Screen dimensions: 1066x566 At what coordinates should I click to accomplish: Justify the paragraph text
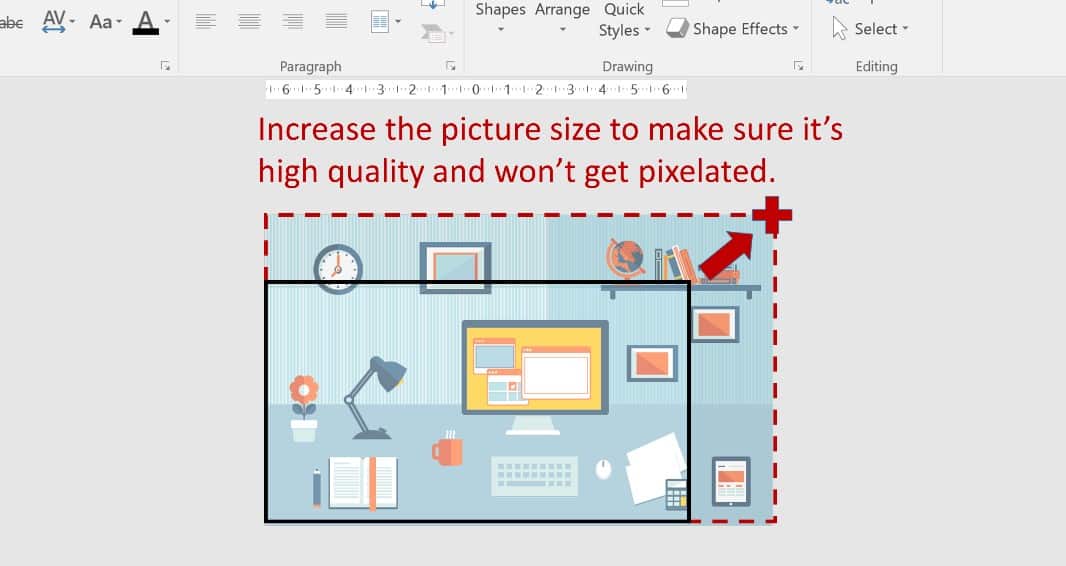(x=337, y=21)
